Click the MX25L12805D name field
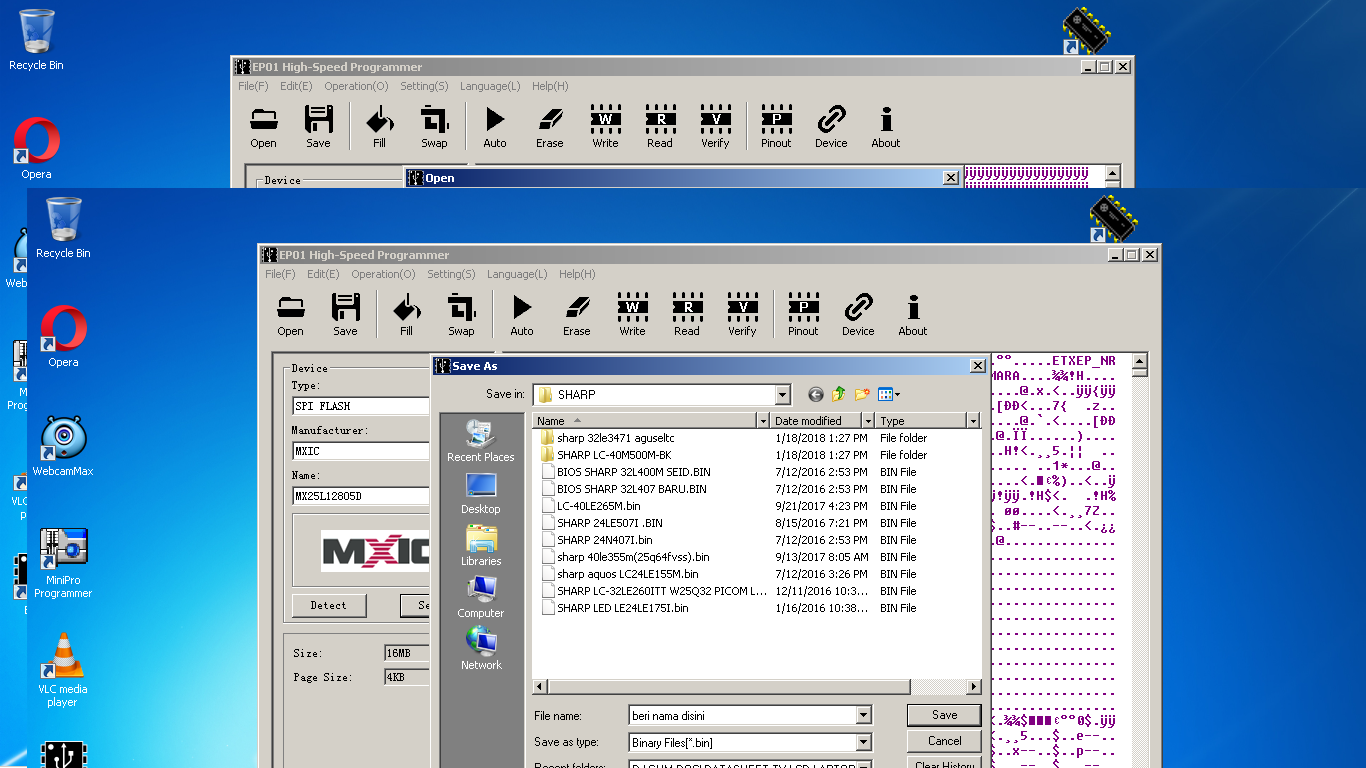 click(x=361, y=496)
